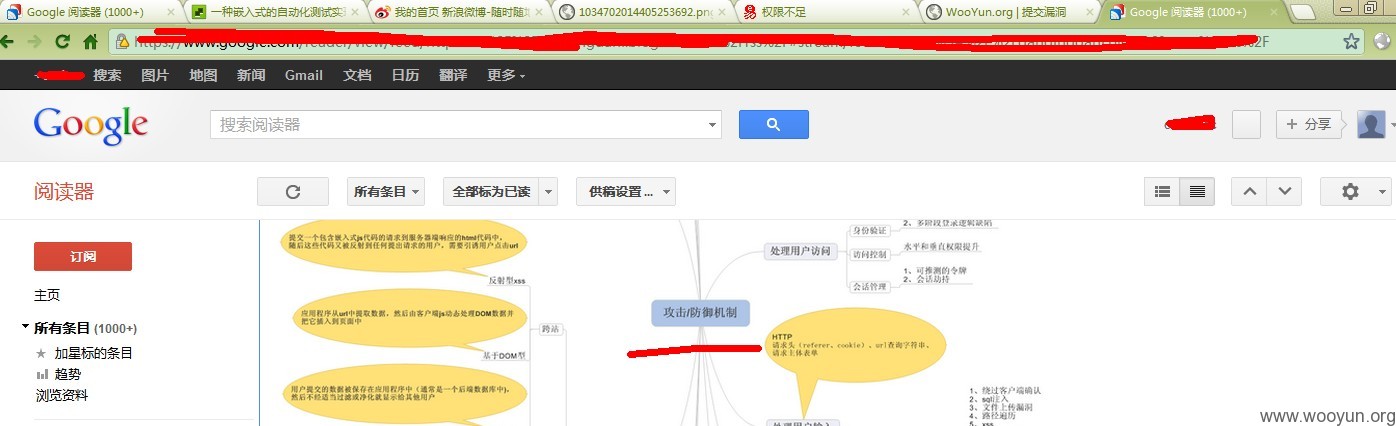Reload the page with the refresh icon

coord(62,42)
